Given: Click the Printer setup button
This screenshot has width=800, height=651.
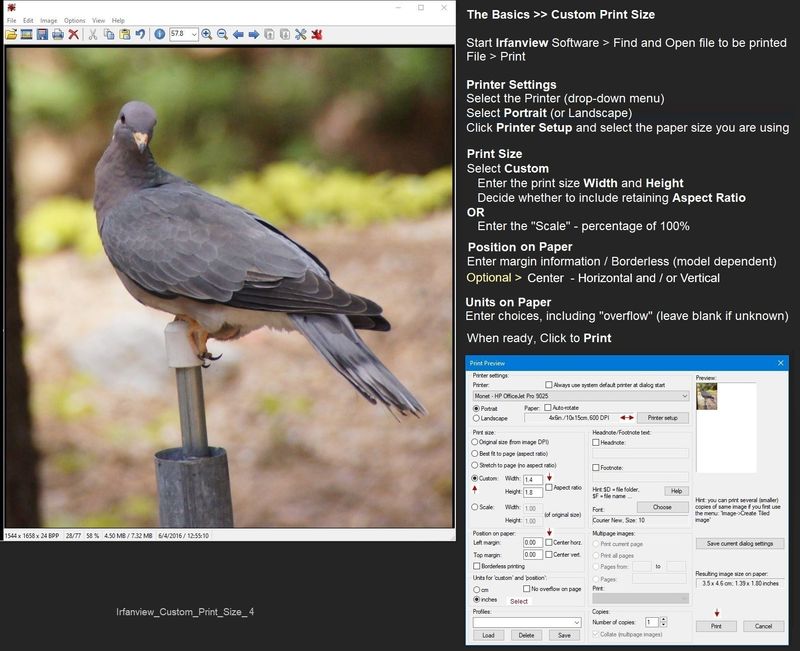Looking at the screenshot, I should point(662,417).
